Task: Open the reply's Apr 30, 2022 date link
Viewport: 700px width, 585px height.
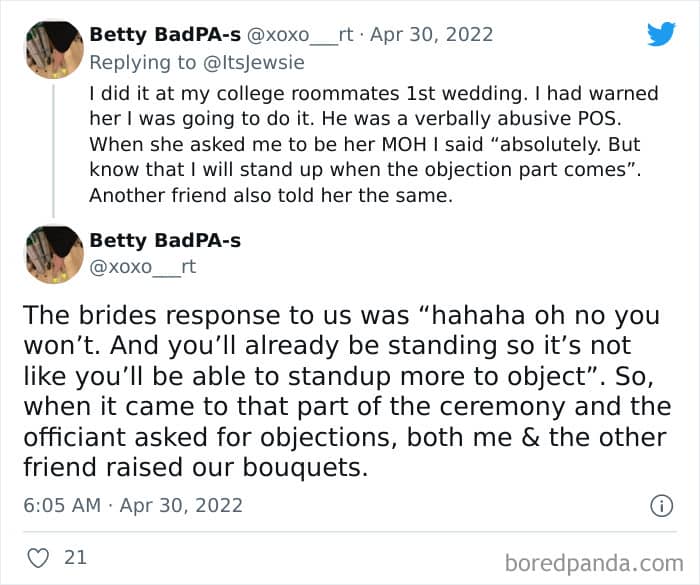Action: point(432,34)
